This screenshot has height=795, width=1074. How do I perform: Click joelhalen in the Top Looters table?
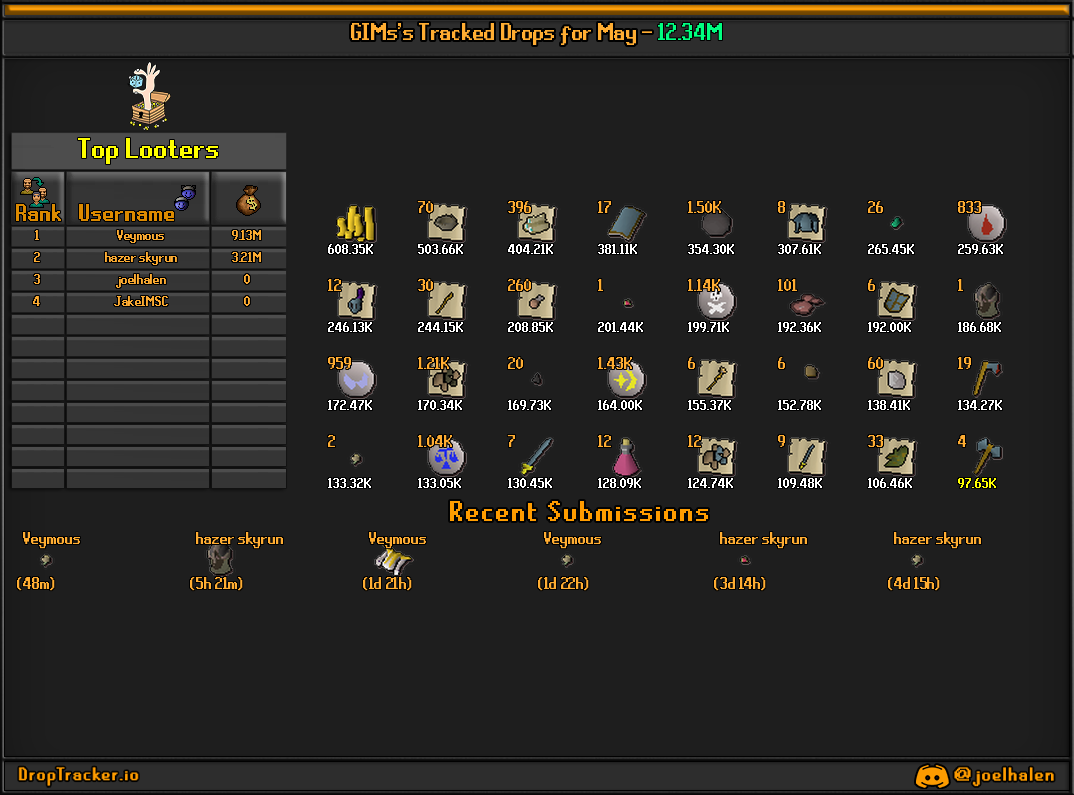[x=141, y=279]
